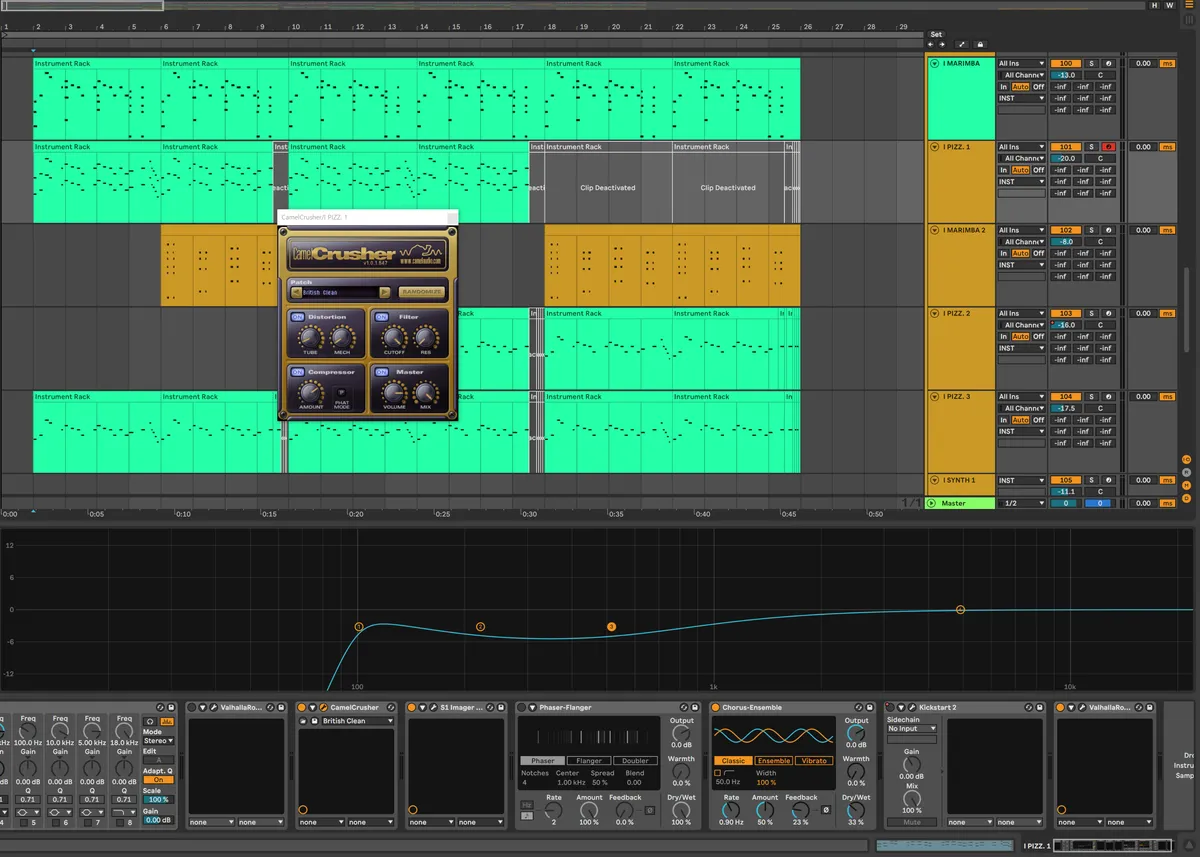Toggle Adapt. Q On button in EQ
1200x857 pixels.
point(158,780)
